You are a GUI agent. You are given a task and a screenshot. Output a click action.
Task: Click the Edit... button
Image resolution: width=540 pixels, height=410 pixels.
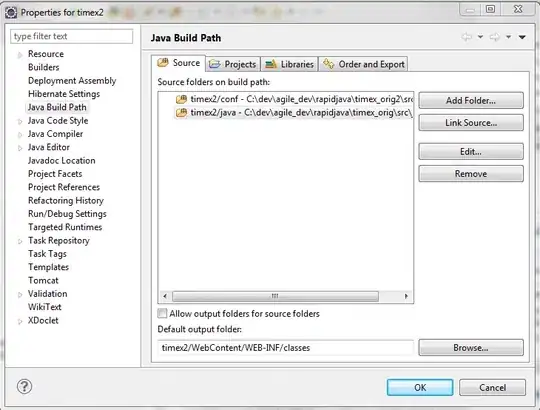(471, 152)
